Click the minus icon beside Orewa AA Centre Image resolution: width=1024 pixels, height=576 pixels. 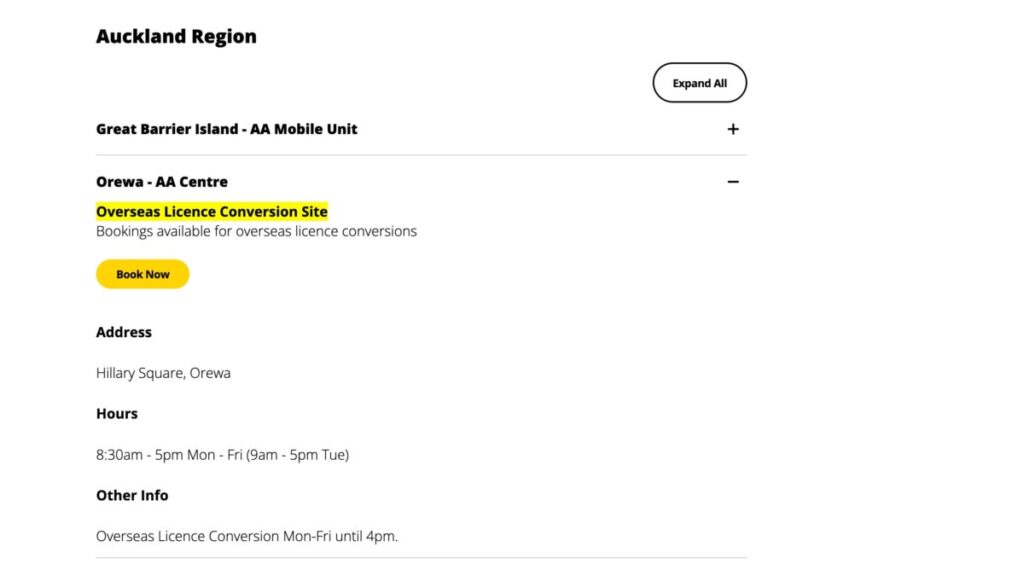733,181
